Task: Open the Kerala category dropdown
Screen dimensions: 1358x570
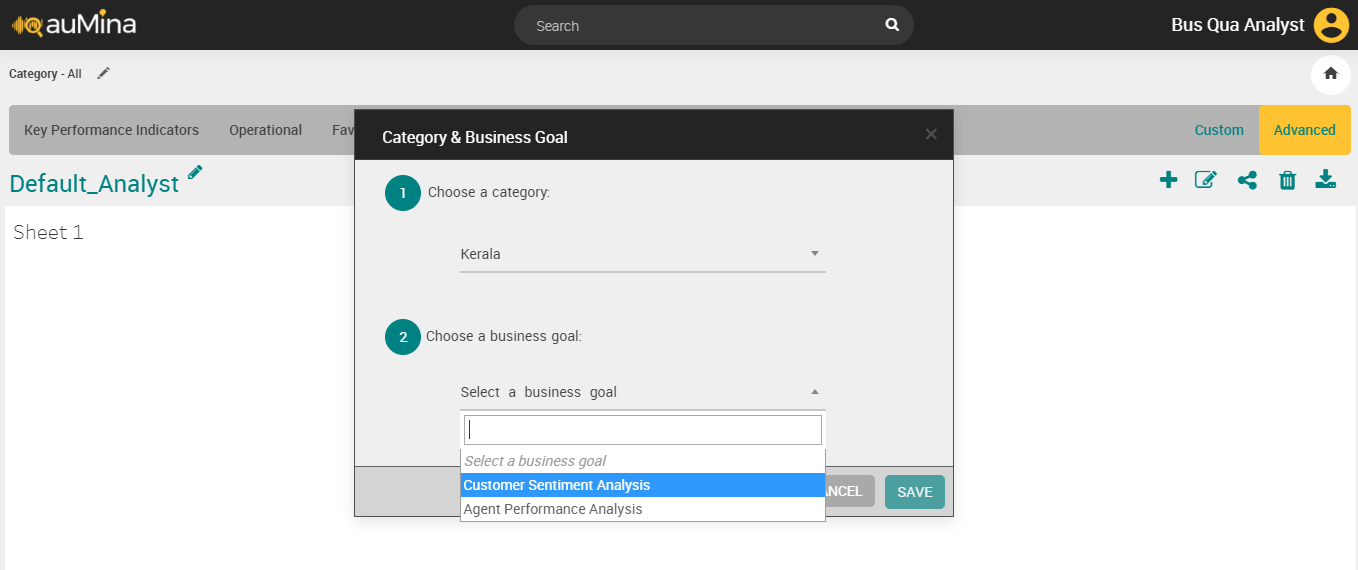Action: click(643, 254)
